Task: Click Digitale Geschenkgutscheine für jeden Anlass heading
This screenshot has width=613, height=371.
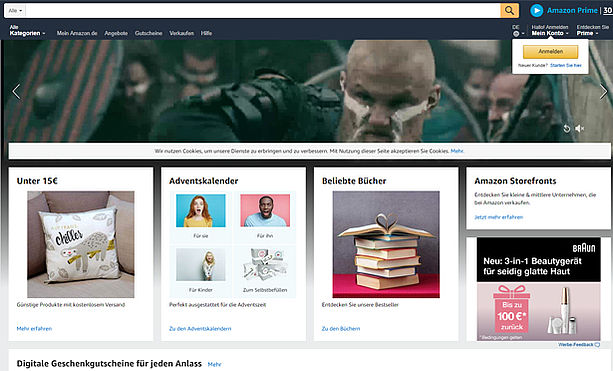Action: [x=109, y=364]
